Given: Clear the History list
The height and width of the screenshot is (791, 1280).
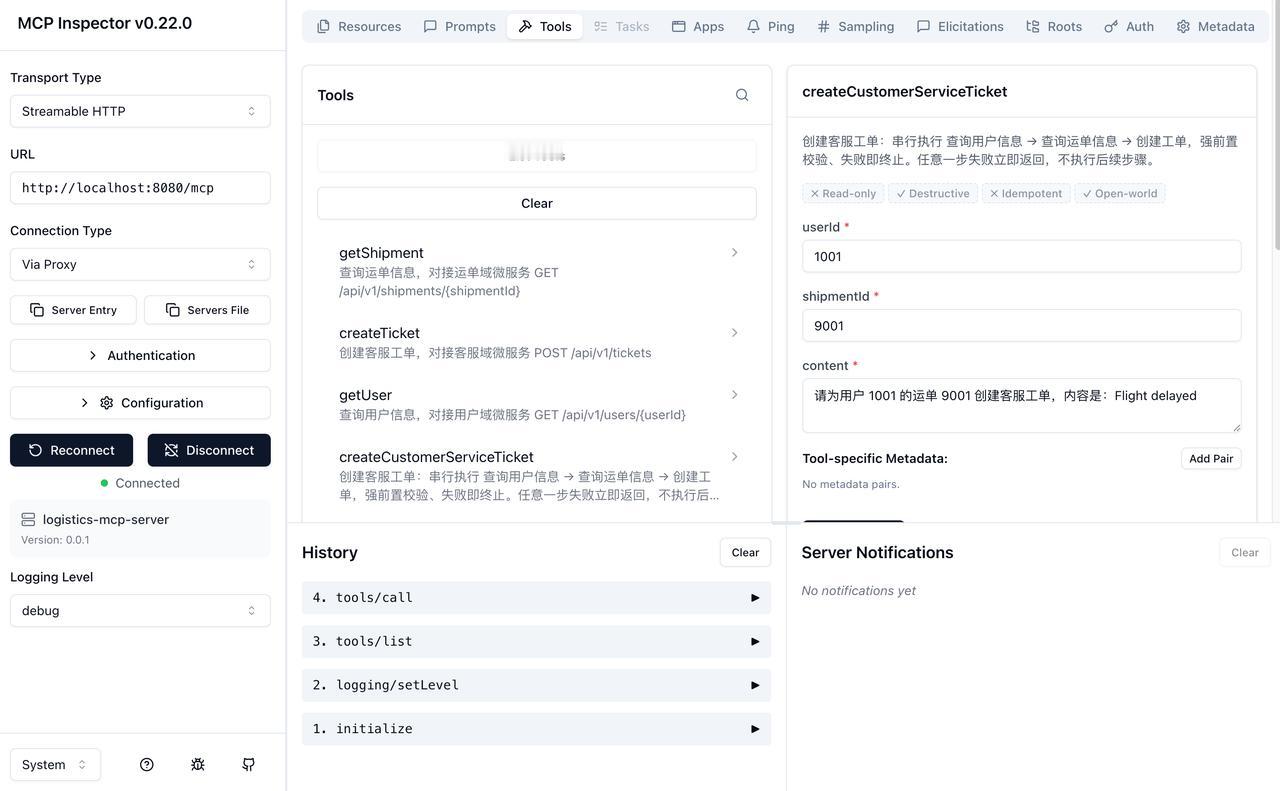Looking at the screenshot, I should [745, 552].
